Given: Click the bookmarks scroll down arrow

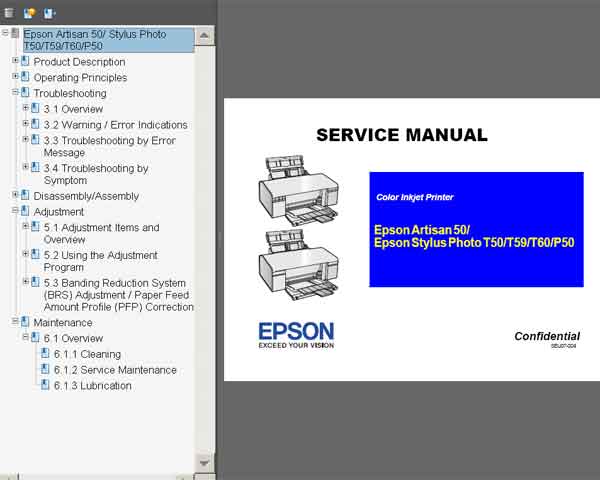Looking at the screenshot, I should click(204, 463).
